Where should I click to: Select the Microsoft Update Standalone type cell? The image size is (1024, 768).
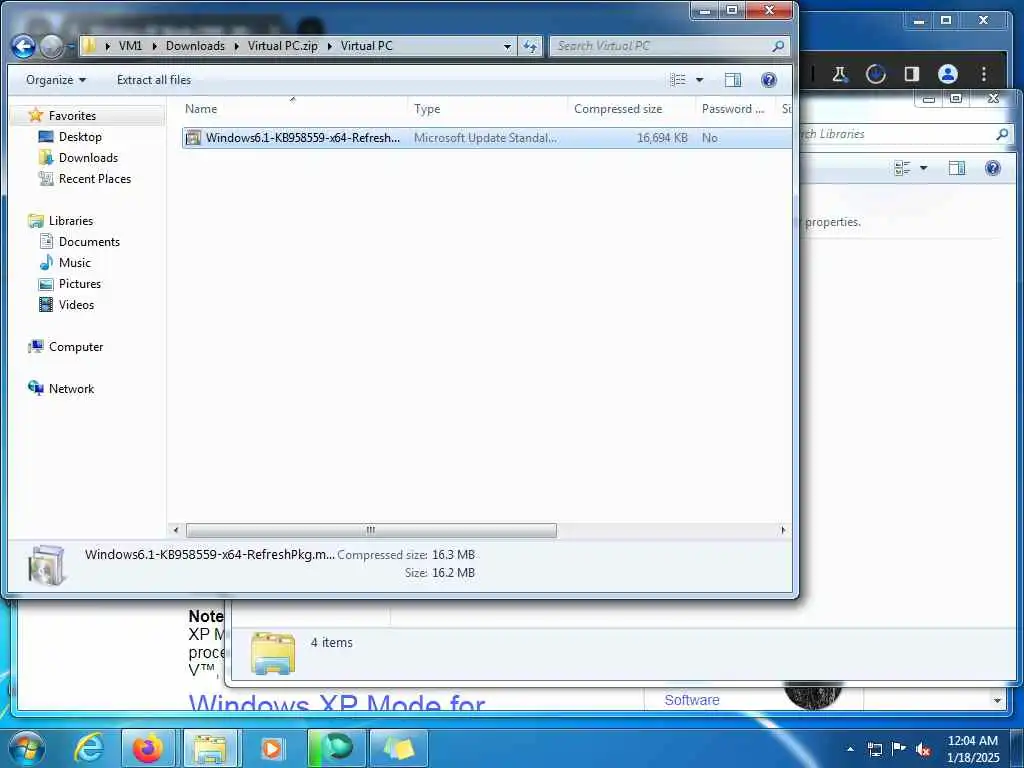point(485,138)
